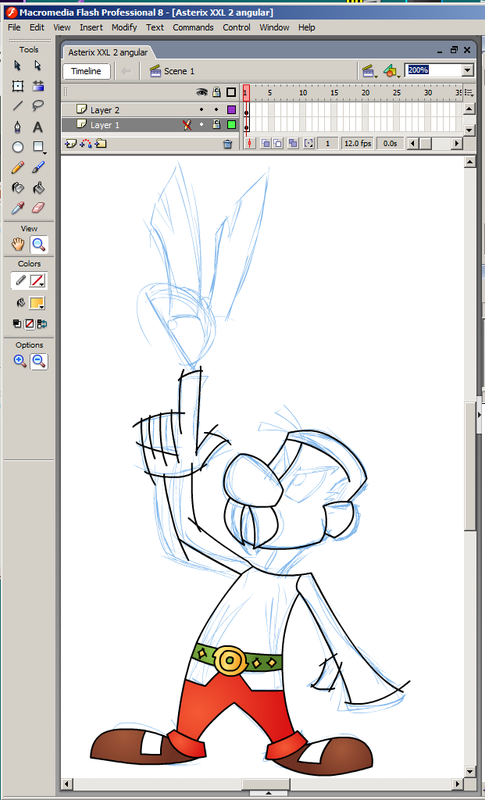Viewport: 485px width, 800px height.
Task: Select the Text tool
Action: [x=38, y=127]
